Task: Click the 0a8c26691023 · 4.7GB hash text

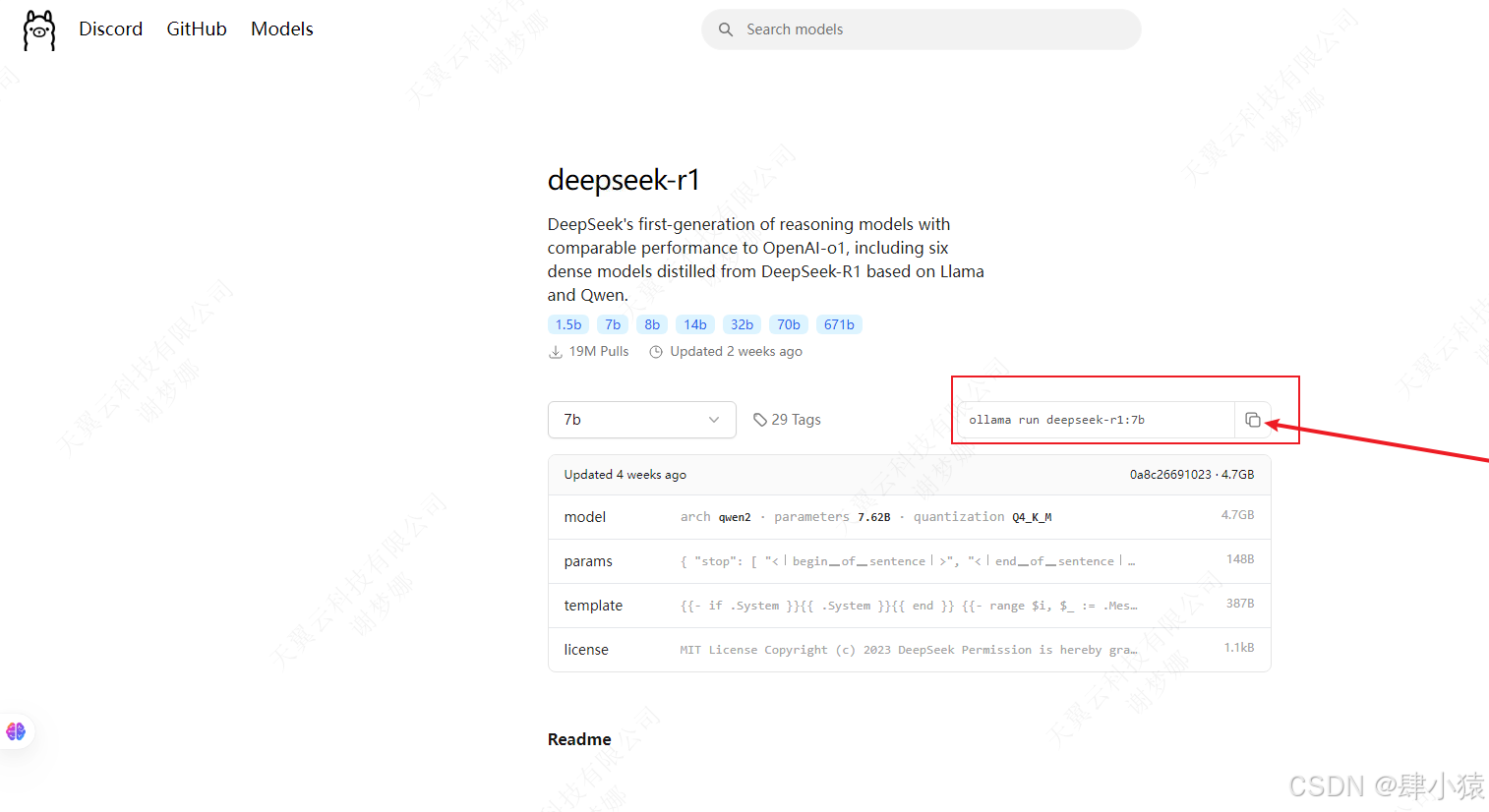Action: [x=1192, y=475]
